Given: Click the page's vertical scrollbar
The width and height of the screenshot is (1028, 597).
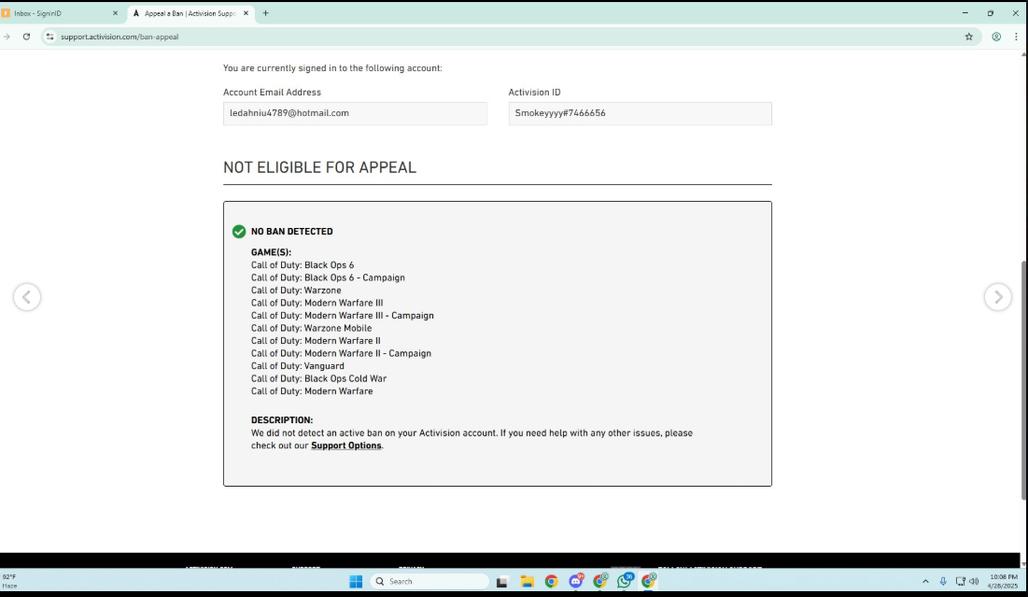Looking at the screenshot, I should click(1024, 380).
